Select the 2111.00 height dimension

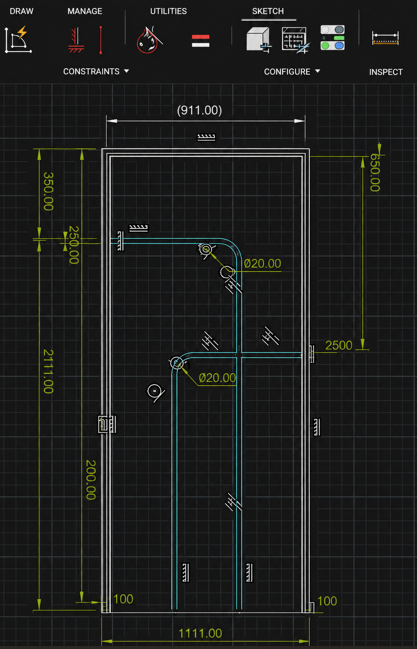tap(48, 371)
